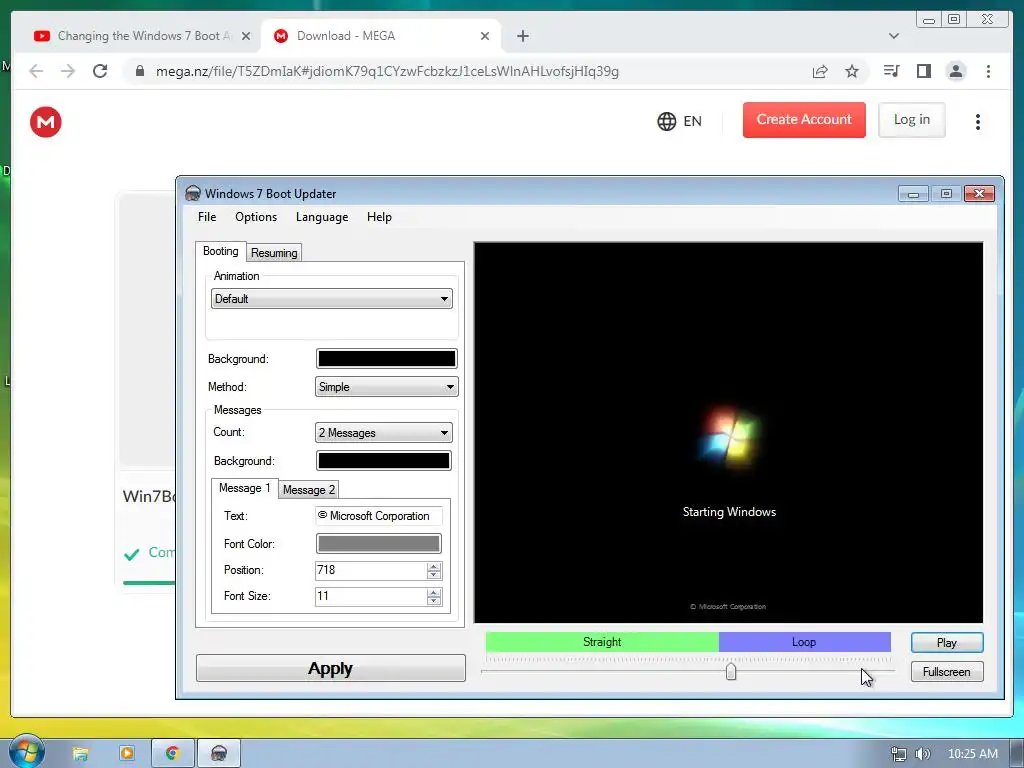Screen dimensions: 1024x768
Task: Open network tray icon
Action: (899, 754)
